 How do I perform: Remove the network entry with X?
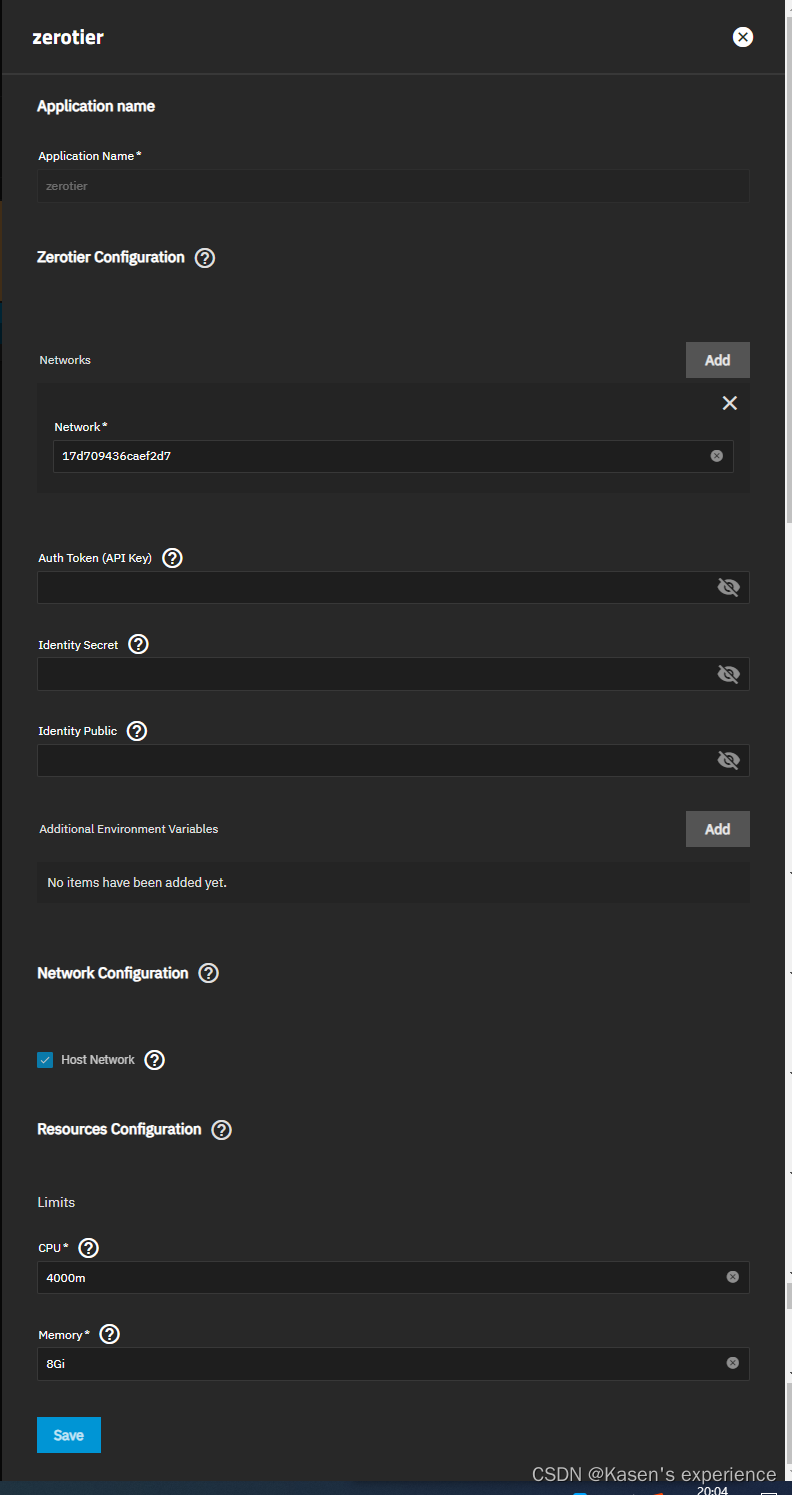(x=730, y=403)
